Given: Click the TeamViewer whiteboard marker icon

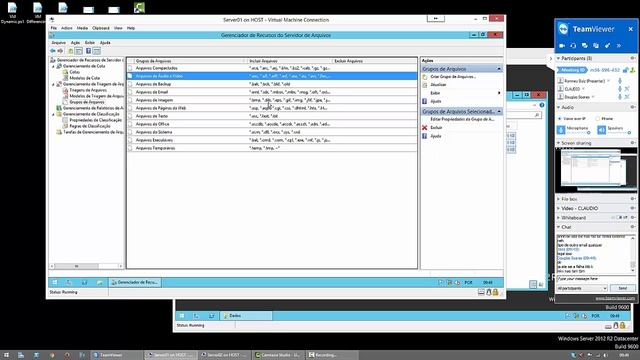Looking at the screenshot, I should click(607, 45).
